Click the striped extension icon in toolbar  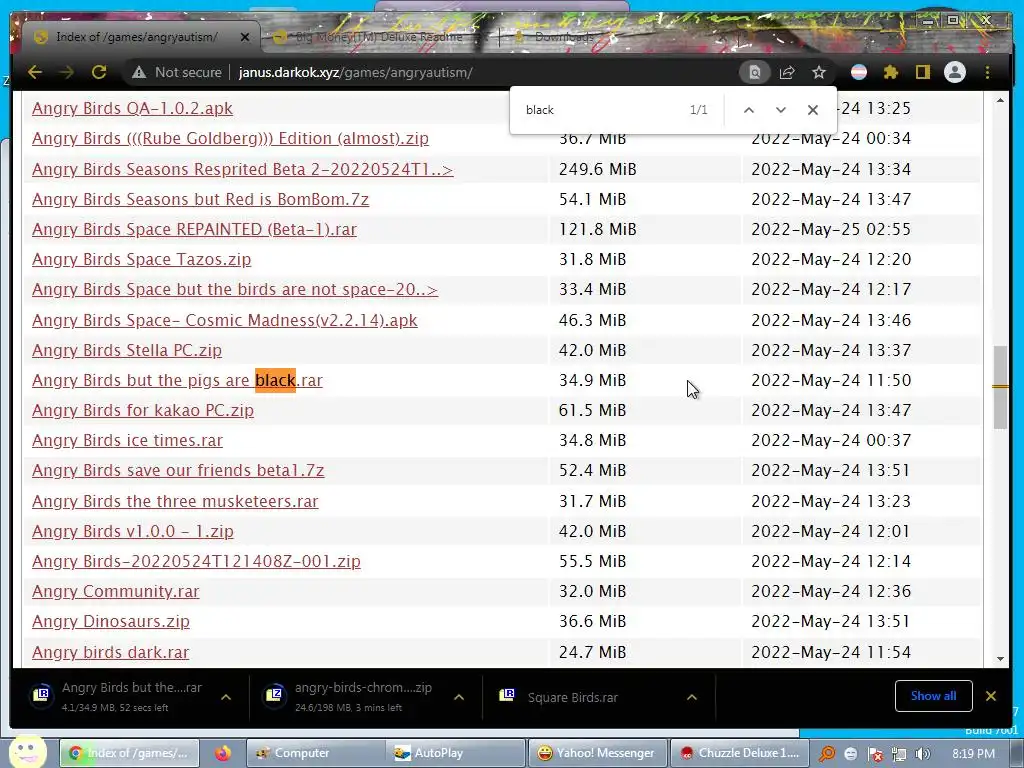[x=859, y=72]
